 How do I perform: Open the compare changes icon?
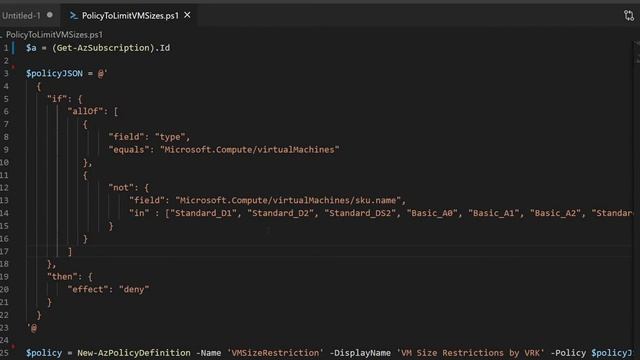tap(629, 16)
